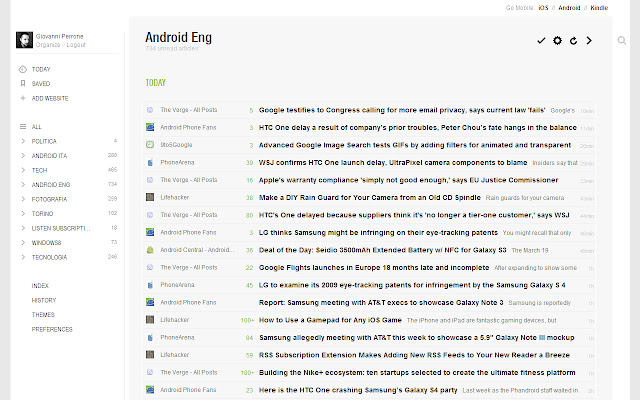Click user profile avatar picture

23,40
